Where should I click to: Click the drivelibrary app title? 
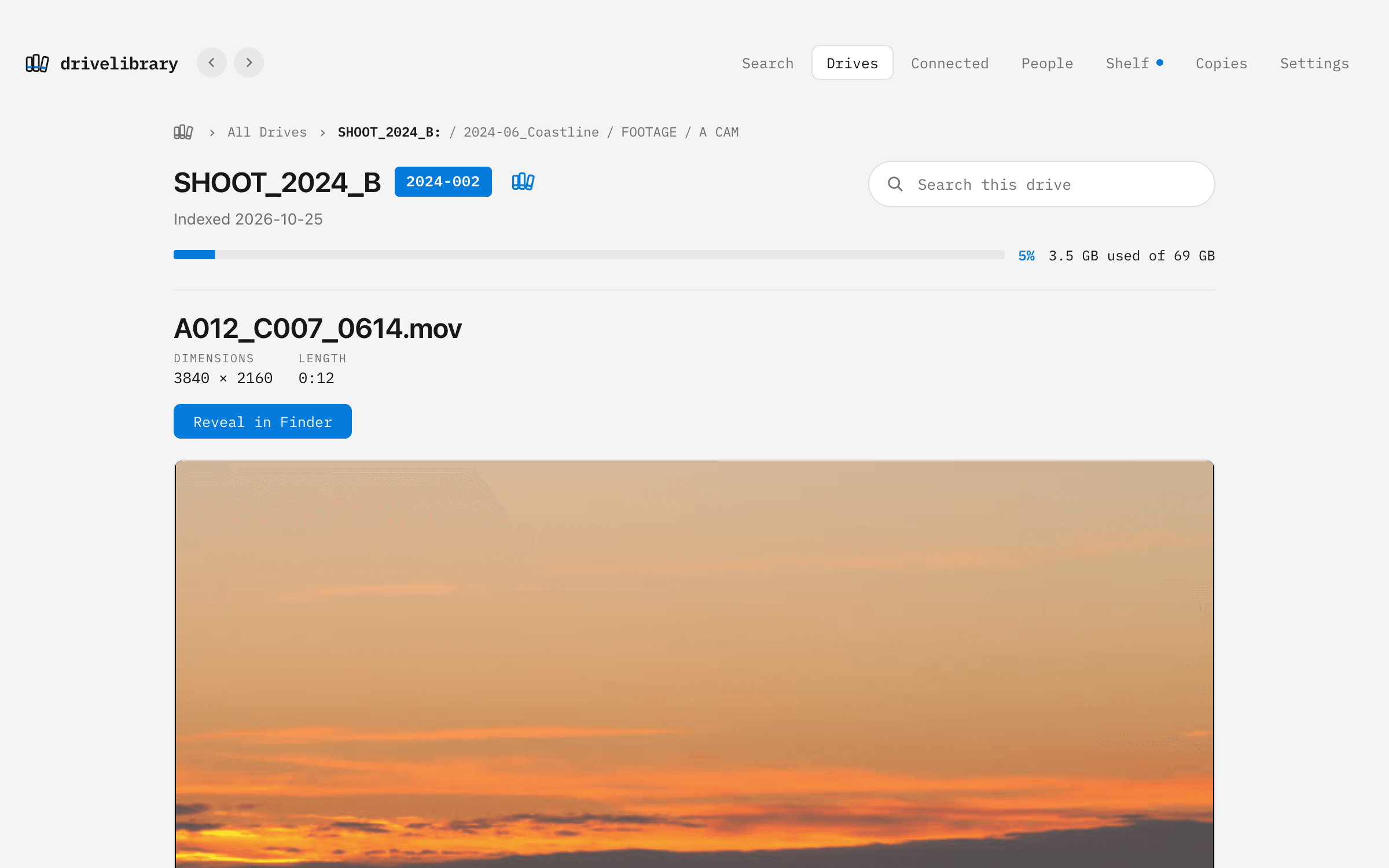pos(119,63)
